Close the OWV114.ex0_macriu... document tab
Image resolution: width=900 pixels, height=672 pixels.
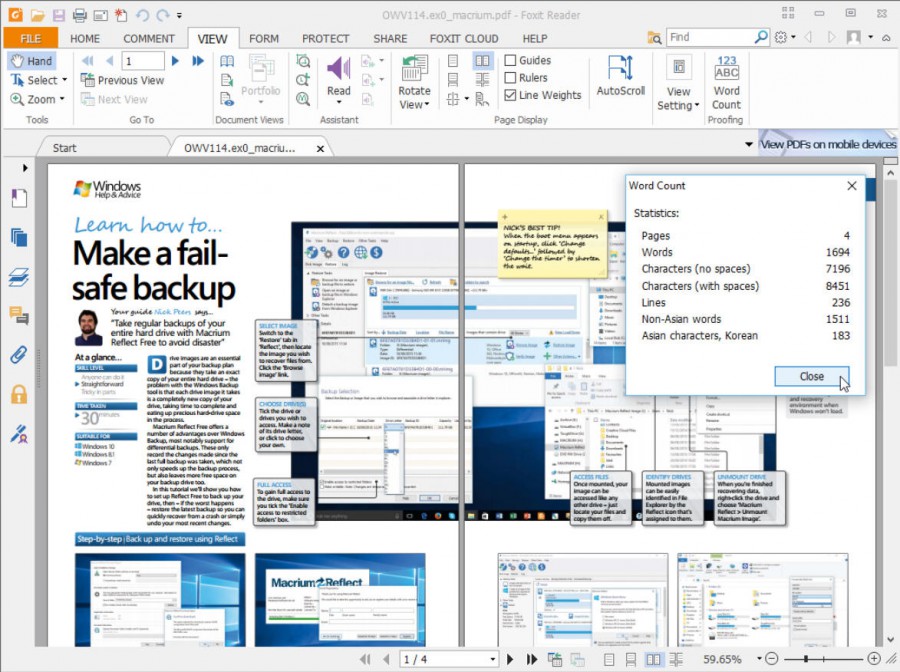point(320,149)
